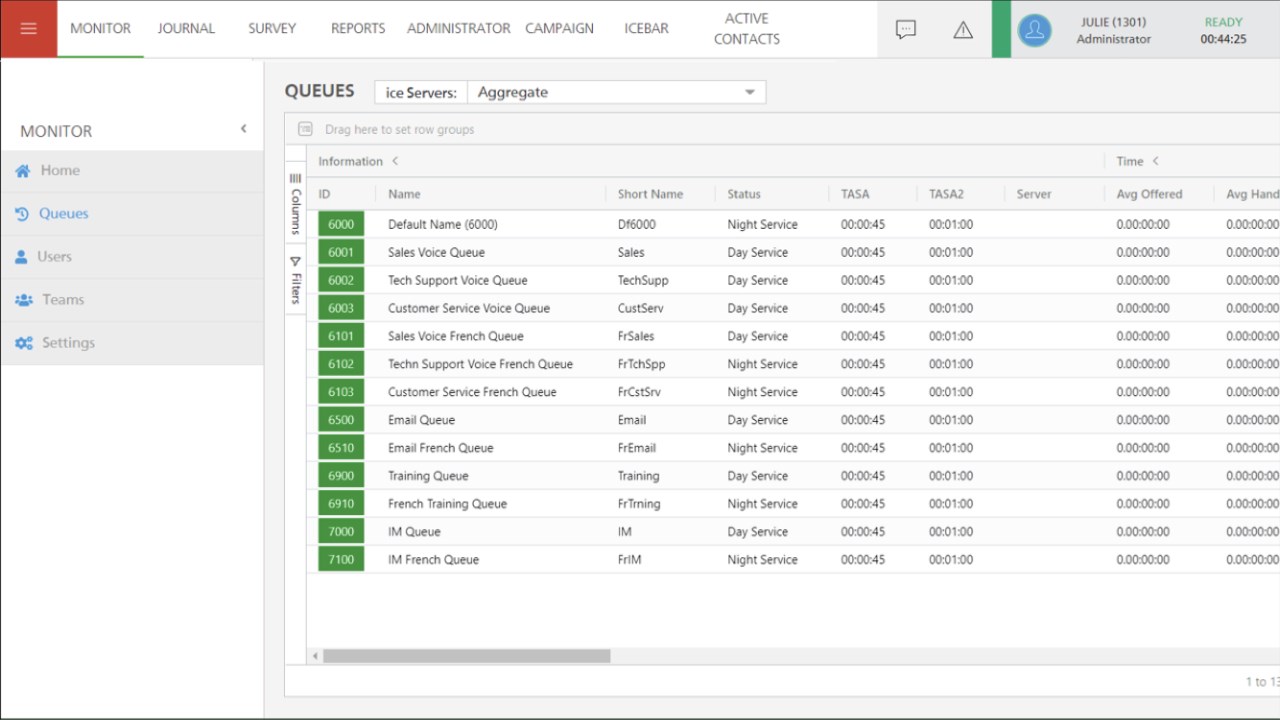This screenshot has width=1280, height=720.
Task: Click the Users person icon
Action: 22,257
